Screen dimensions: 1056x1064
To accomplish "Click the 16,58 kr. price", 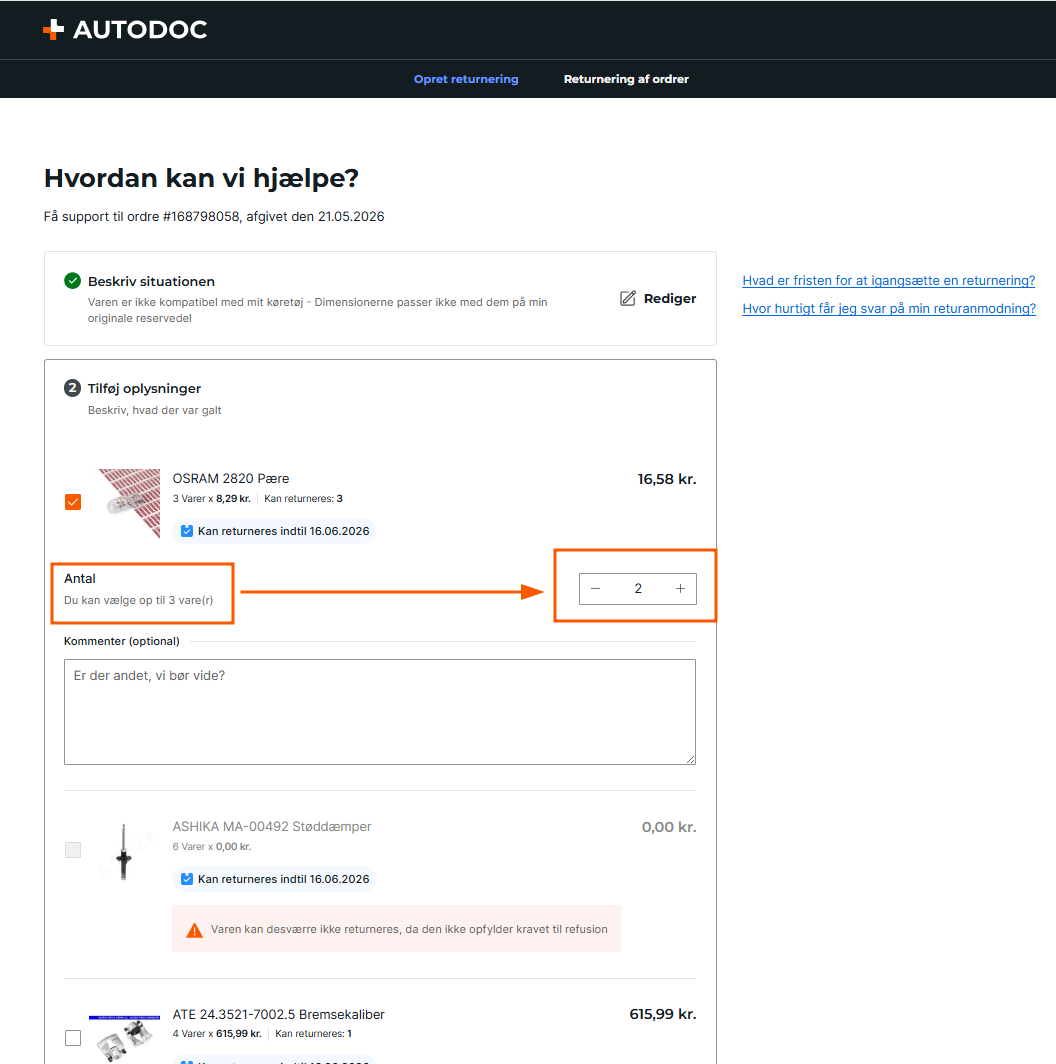I will pyautogui.click(x=667, y=479).
